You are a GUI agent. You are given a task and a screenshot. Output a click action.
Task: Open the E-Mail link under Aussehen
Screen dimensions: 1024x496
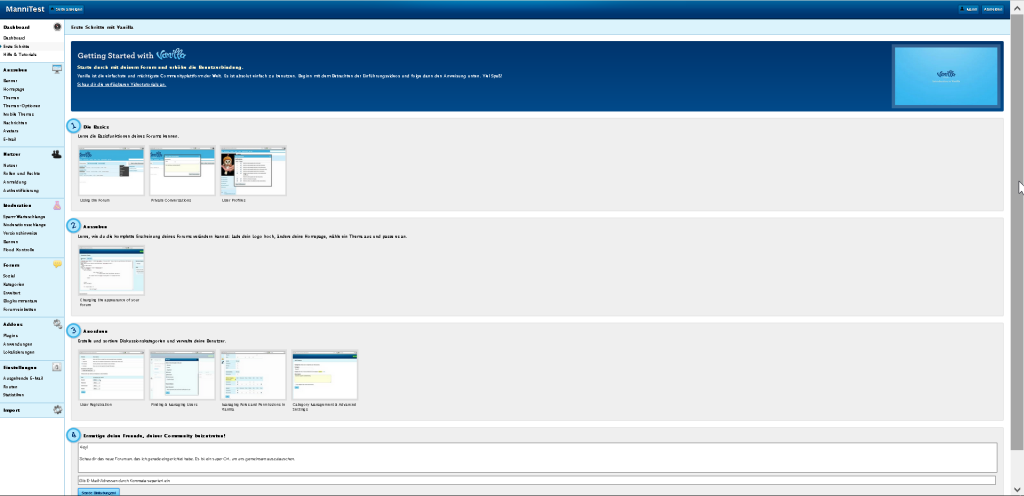point(10,139)
